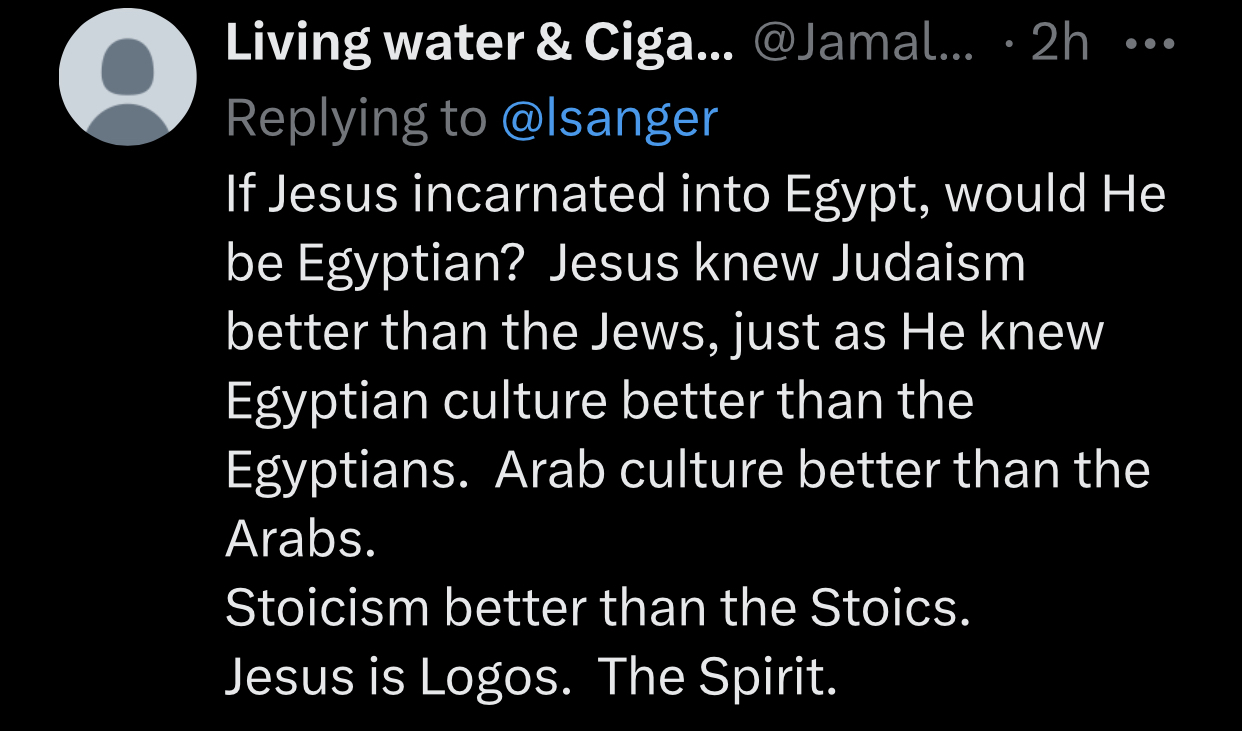1242x731 pixels.
Task: Click the @Jamal... username handle
Action: click(862, 45)
